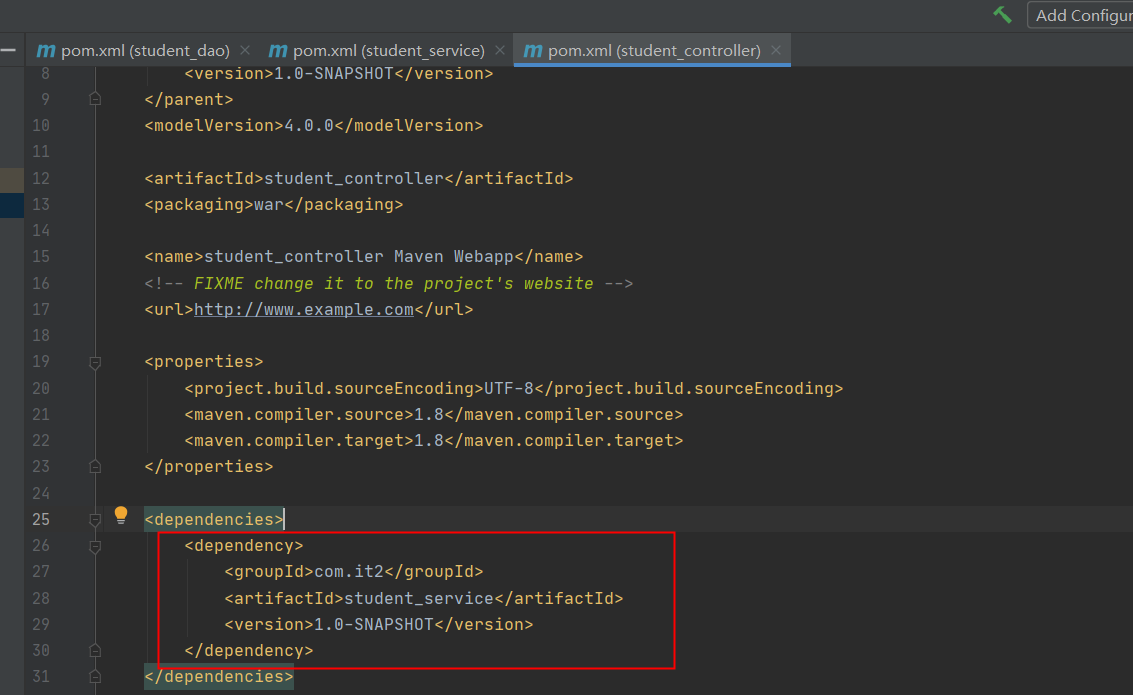Click version 1.0-SNAPSHOT on line 8

333,74
